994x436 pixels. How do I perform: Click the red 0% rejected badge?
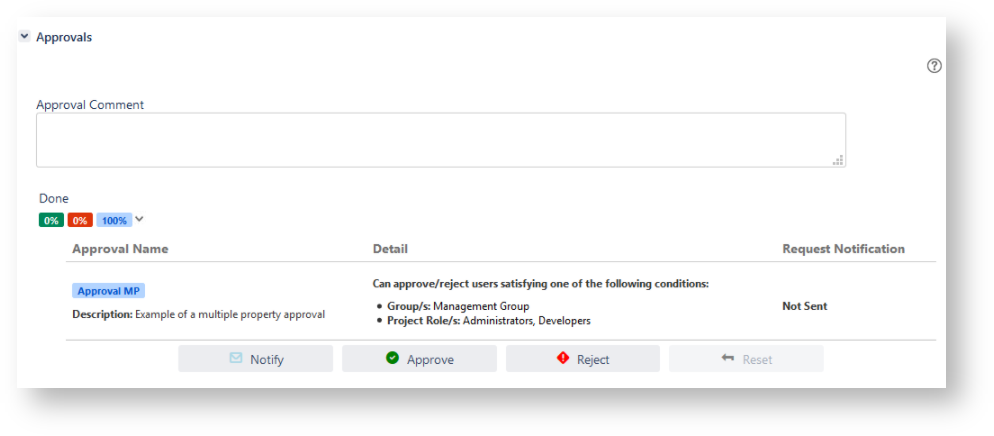point(80,220)
